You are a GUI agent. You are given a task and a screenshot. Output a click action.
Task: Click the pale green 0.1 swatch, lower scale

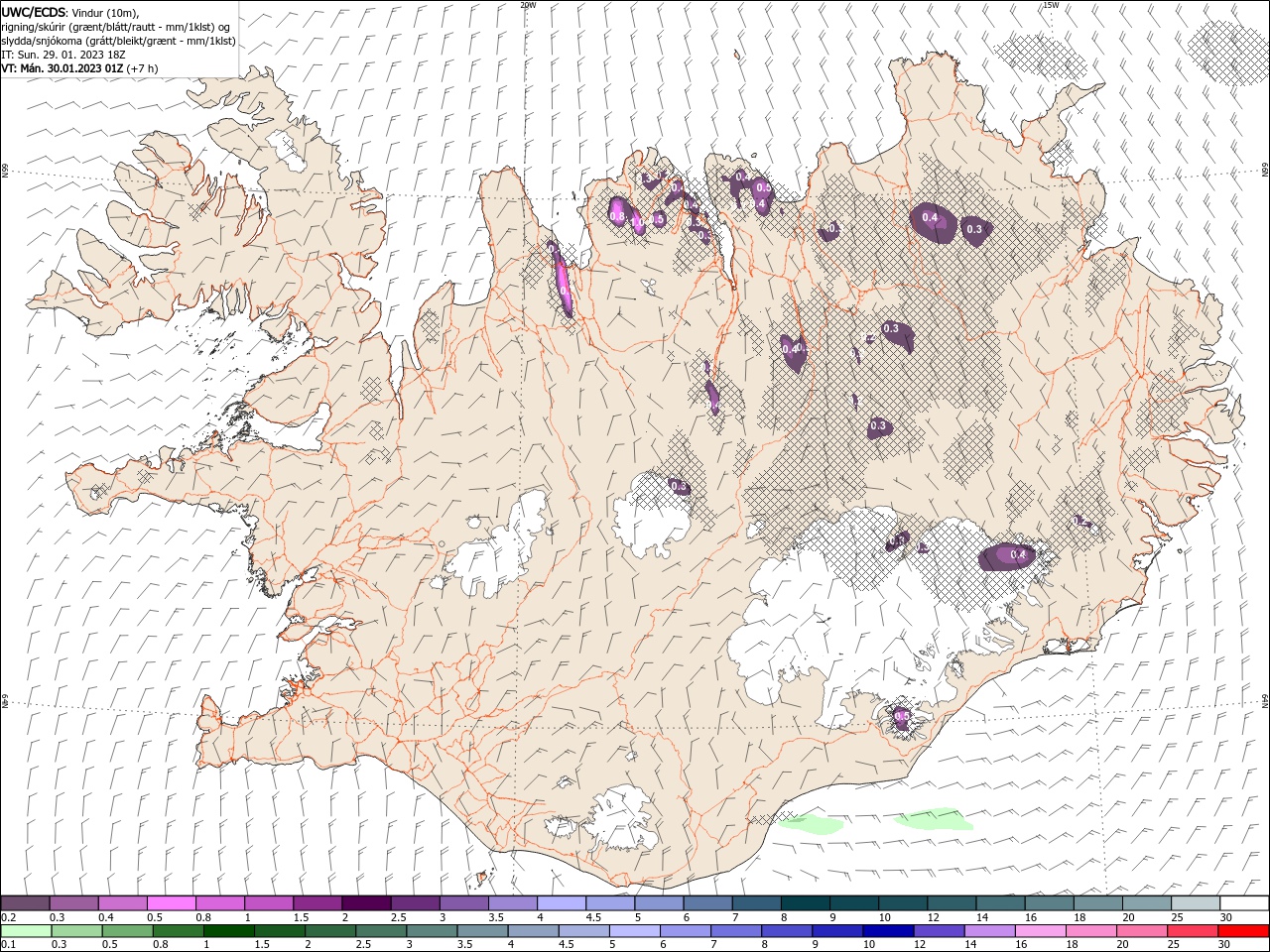coord(27,931)
